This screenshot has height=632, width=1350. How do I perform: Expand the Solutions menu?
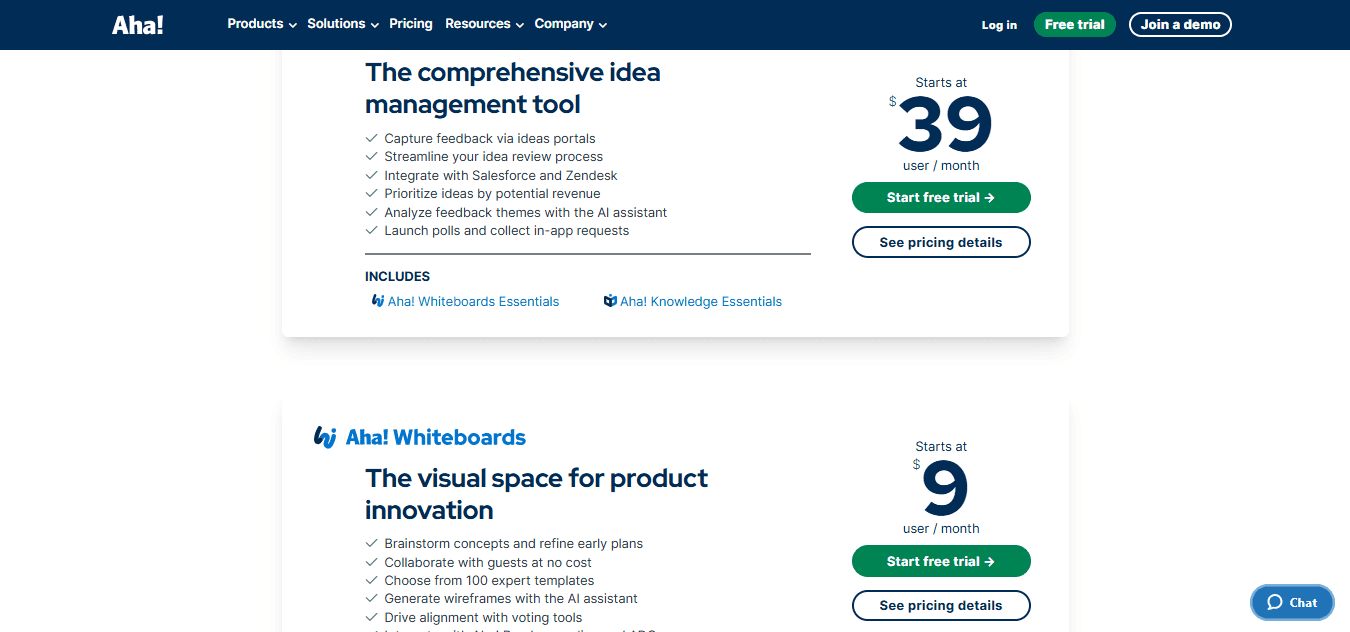[343, 24]
